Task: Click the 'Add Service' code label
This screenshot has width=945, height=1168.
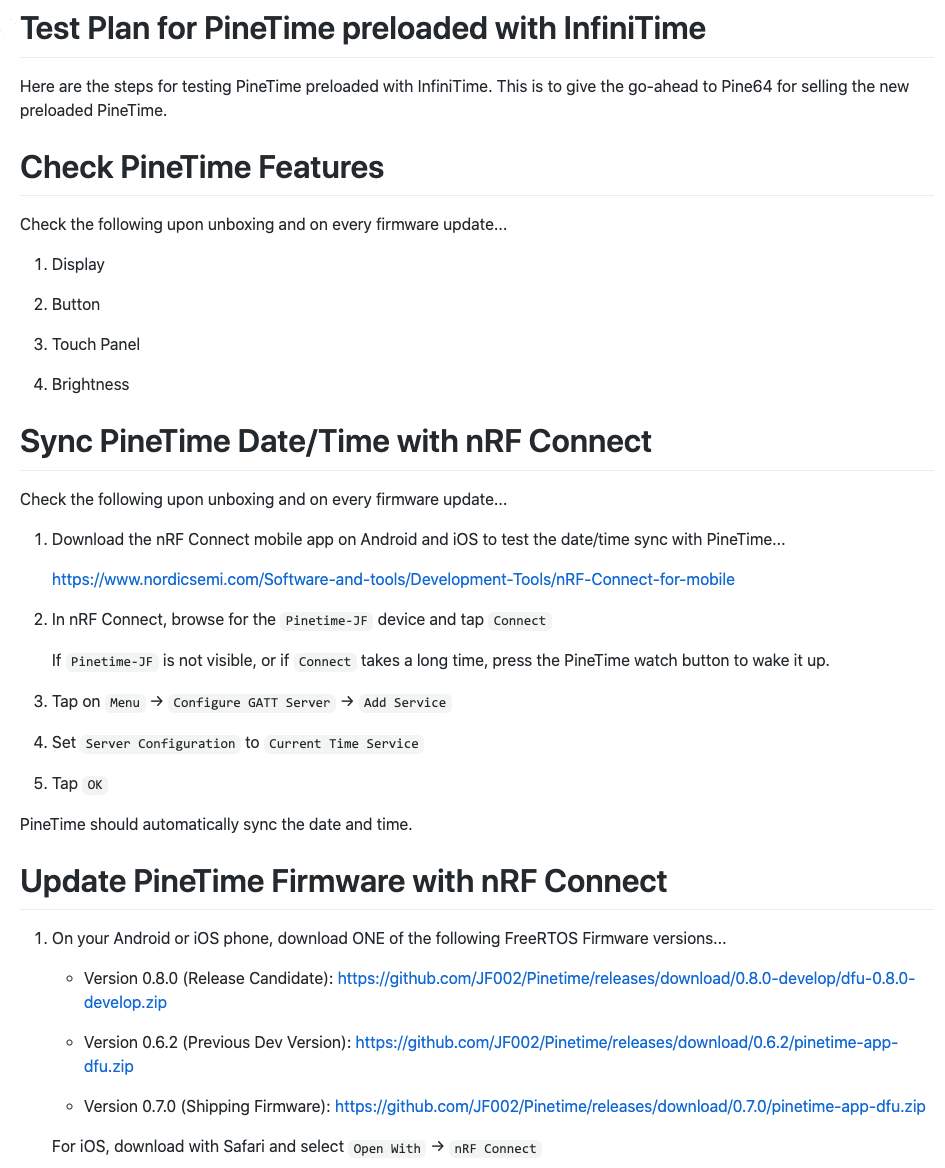Action: point(405,703)
